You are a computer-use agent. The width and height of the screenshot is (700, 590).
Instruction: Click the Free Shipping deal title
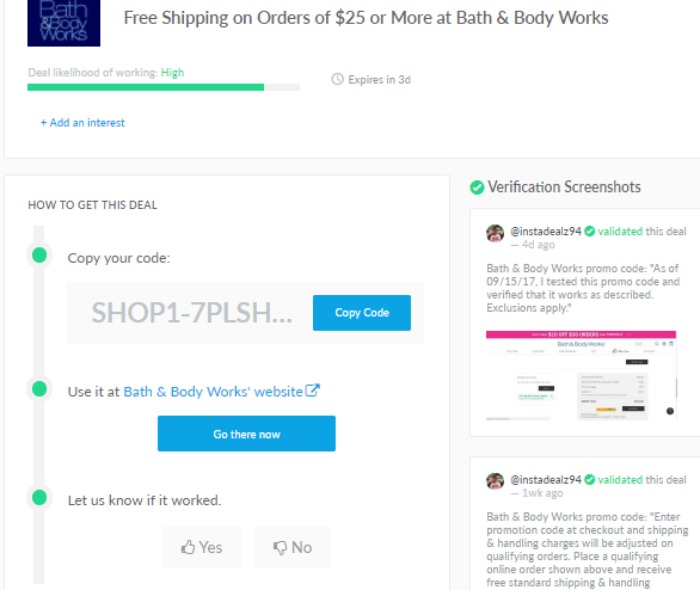[366, 18]
